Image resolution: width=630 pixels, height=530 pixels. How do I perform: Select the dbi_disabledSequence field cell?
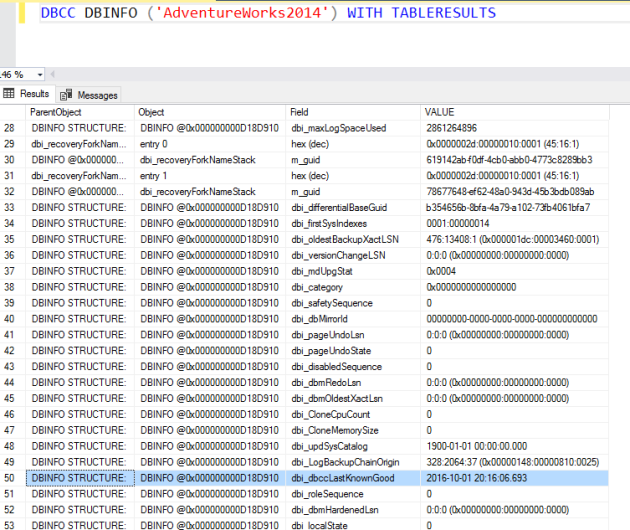pos(353,366)
